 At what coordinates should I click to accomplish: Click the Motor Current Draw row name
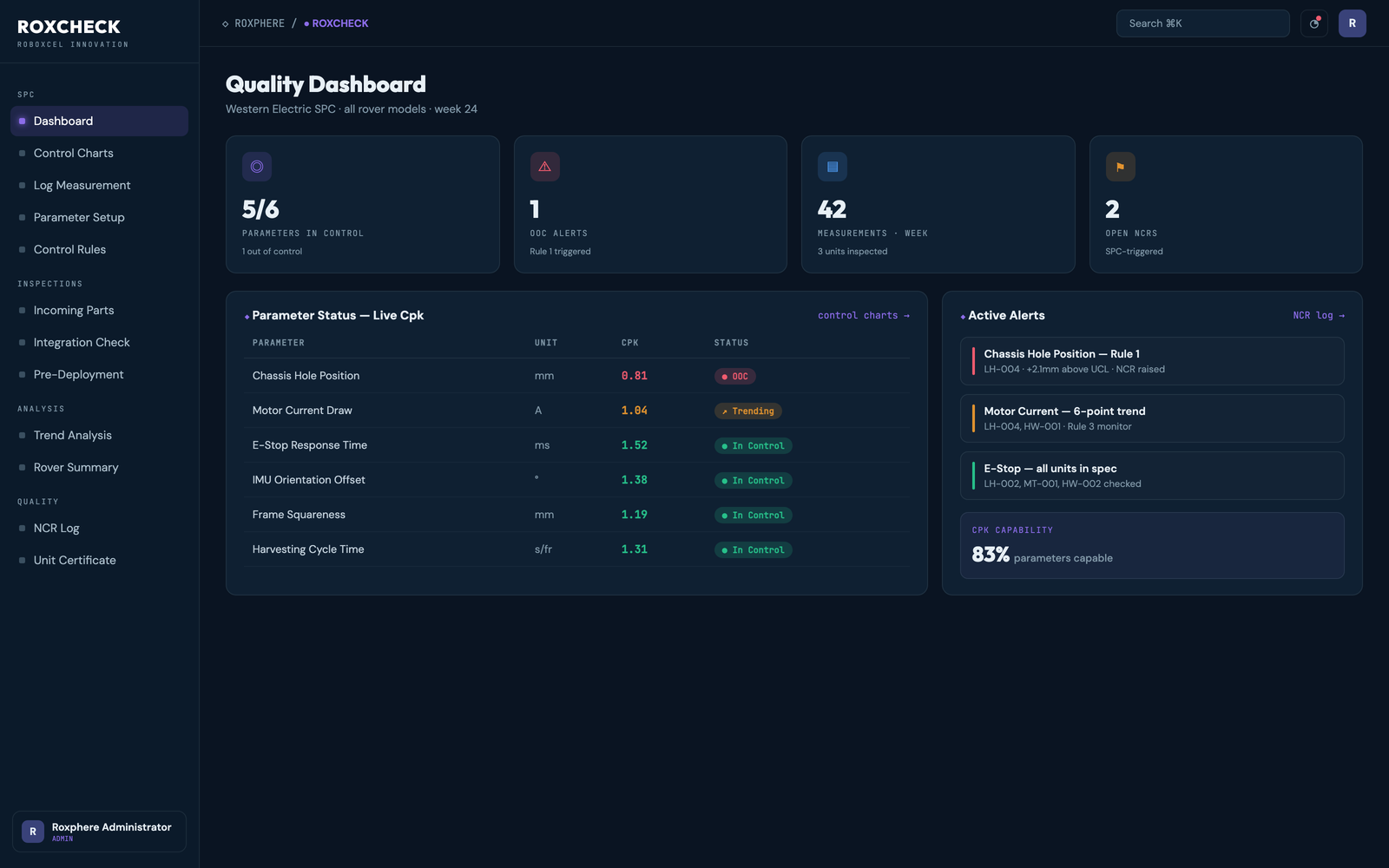point(302,411)
